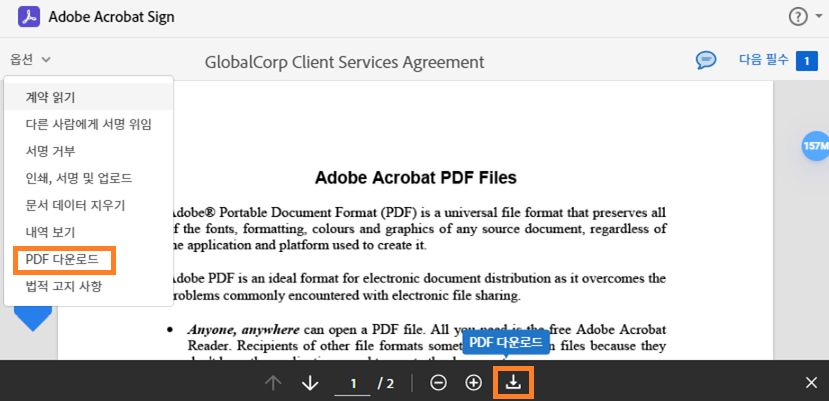
Task: Click the '/ 2' total pages text
Action: (386, 384)
